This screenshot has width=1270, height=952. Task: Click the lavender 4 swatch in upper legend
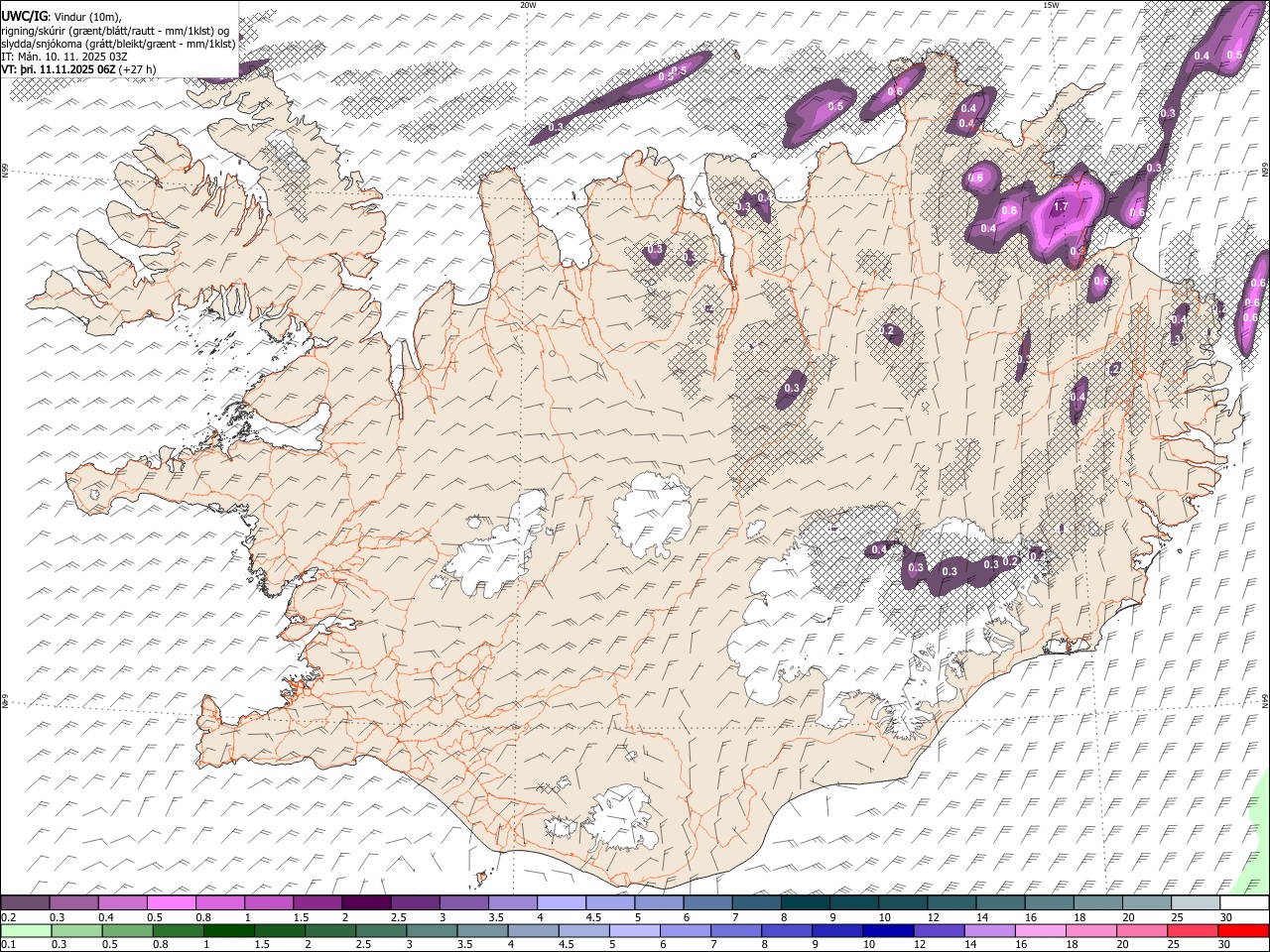562,902
